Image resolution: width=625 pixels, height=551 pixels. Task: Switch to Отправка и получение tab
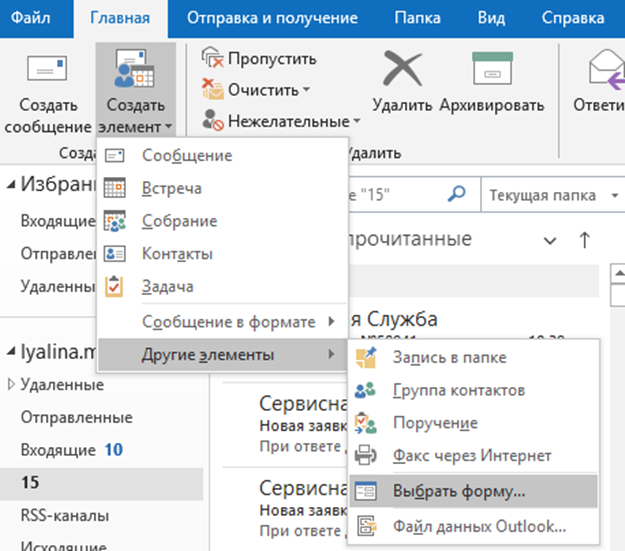coord(273,18)
